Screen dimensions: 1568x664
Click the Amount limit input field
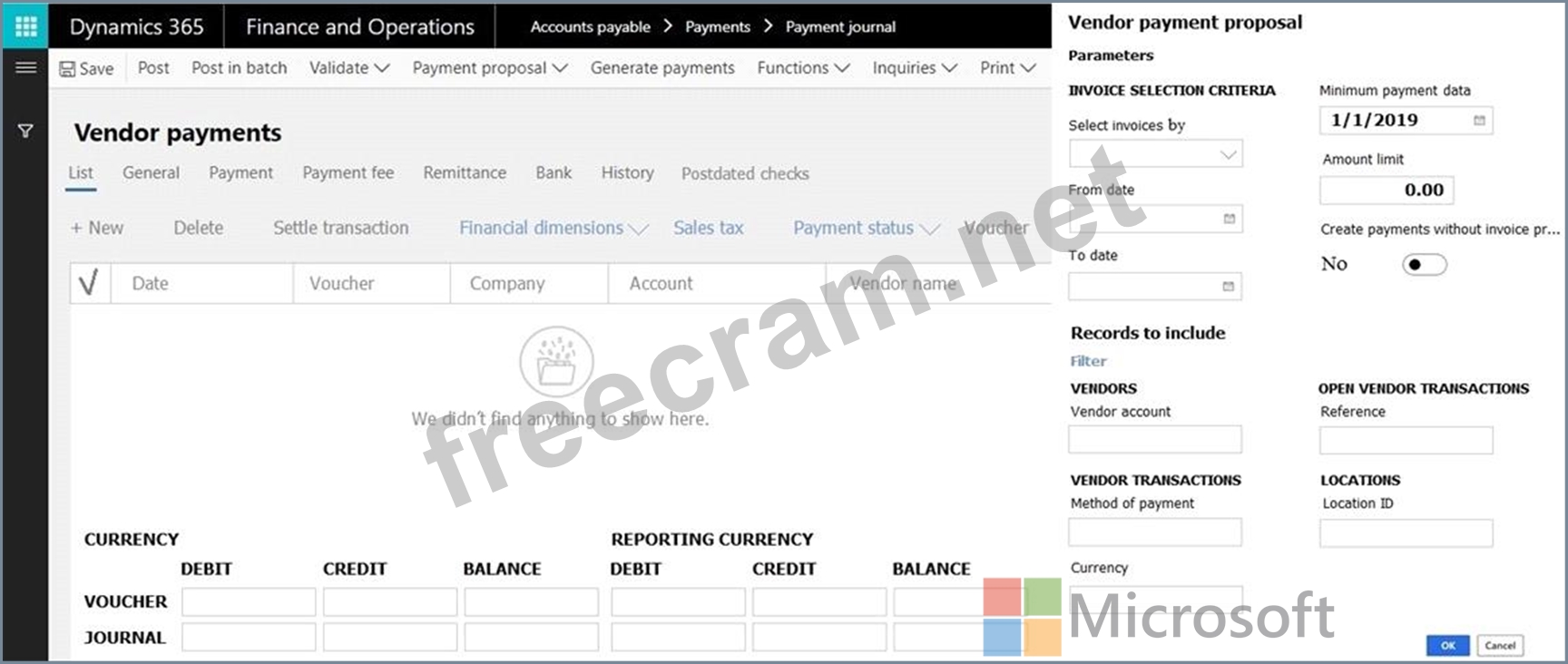(1387, 190)
